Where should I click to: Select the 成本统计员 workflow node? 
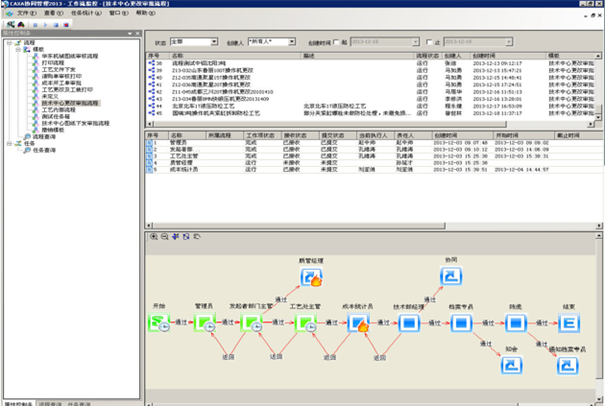tap(360, 324)
